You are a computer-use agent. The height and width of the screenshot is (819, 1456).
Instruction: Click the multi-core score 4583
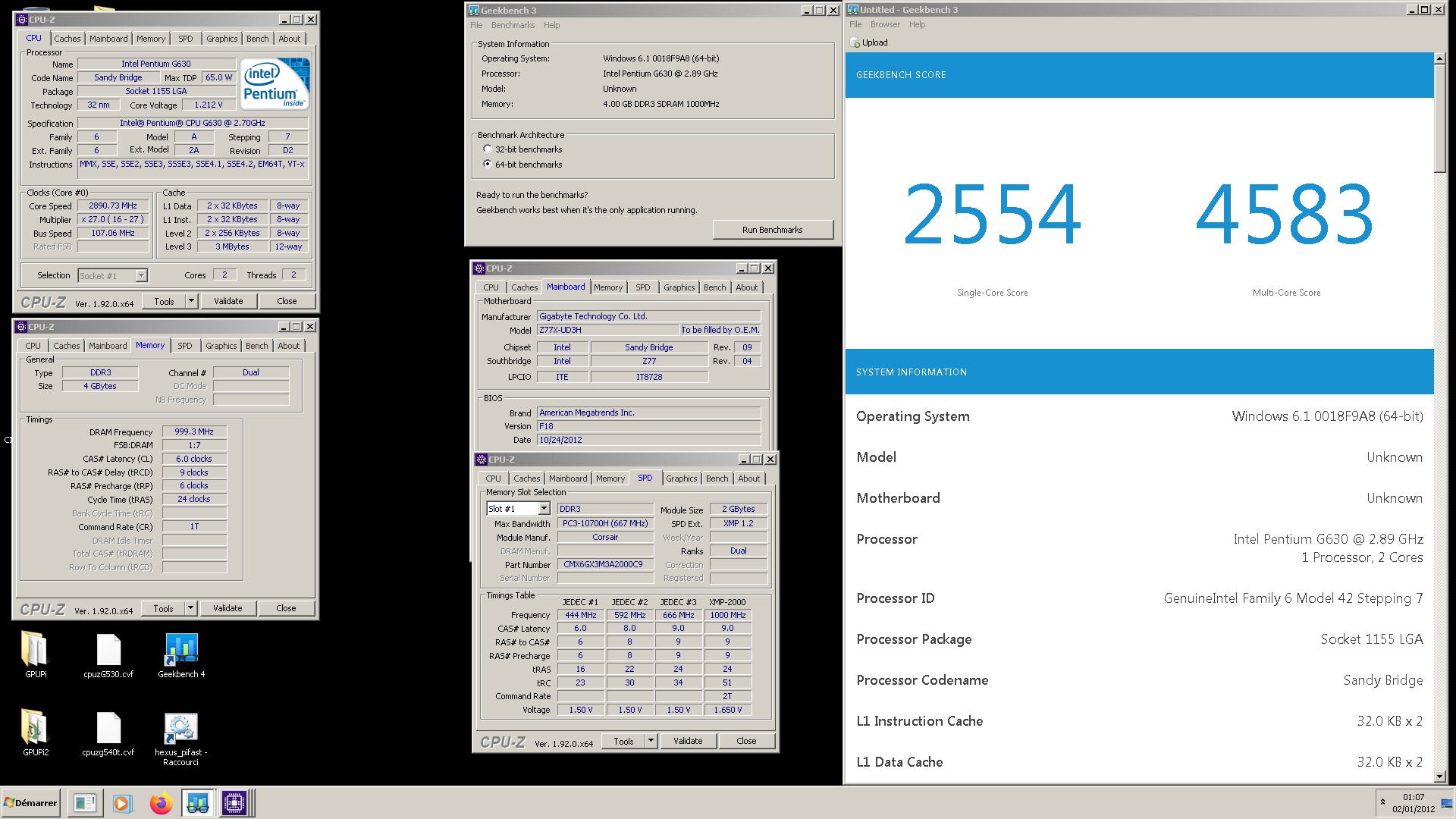[x=1285, y=215]
